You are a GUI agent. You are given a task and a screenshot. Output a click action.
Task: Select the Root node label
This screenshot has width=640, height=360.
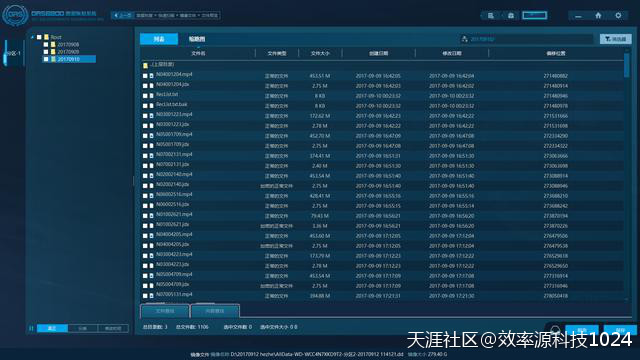point(56,37)
